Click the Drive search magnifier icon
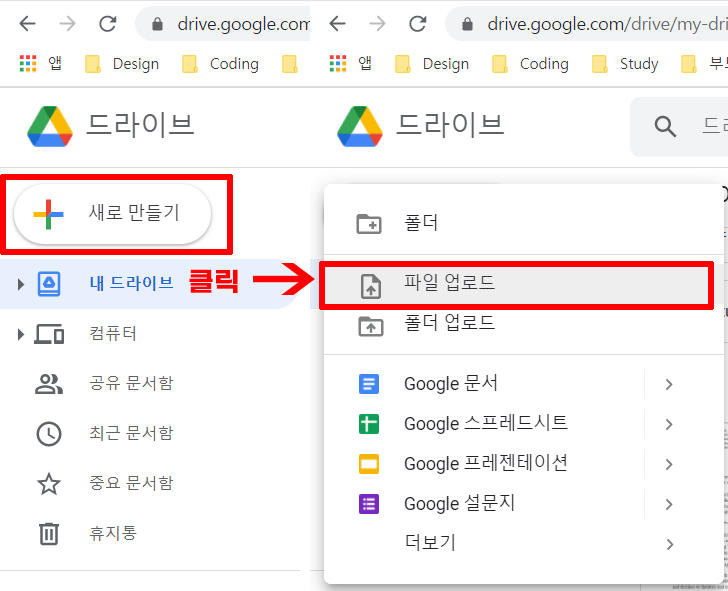Image resolution: width=728 pixels, height=591 pixels. tap(665, 126)
